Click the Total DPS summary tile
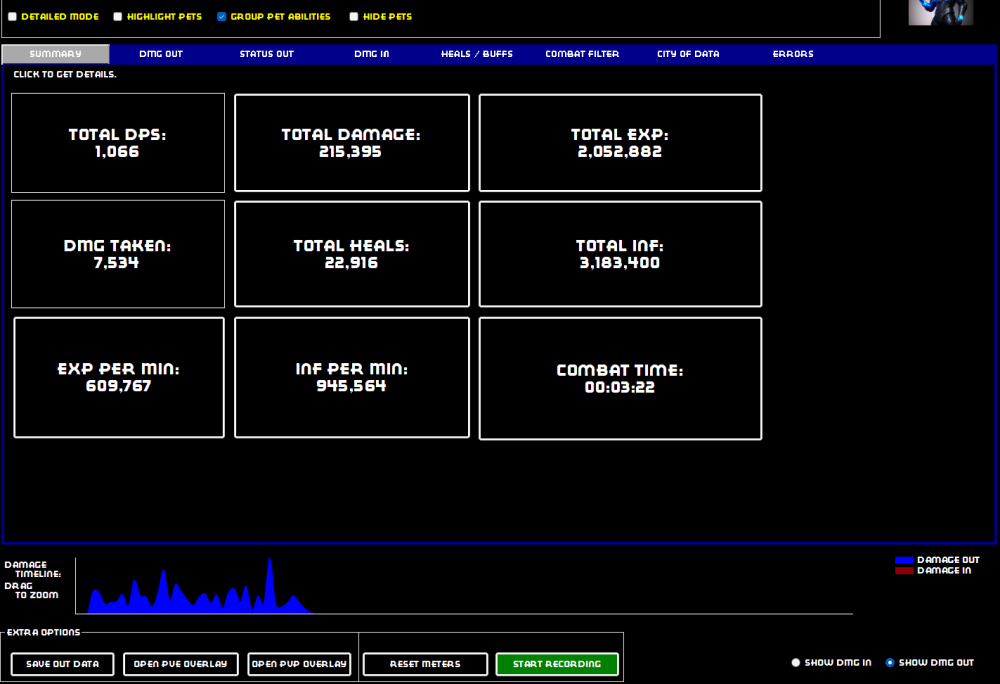 [x=118, y=143]
